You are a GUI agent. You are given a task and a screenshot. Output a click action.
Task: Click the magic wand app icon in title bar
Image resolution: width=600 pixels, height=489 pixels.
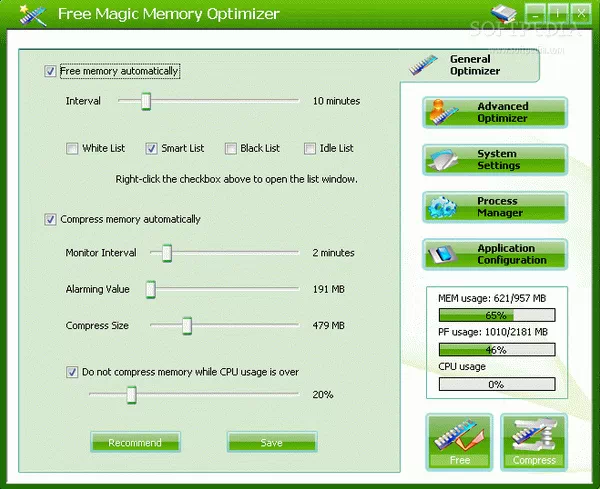coord(33,15)
